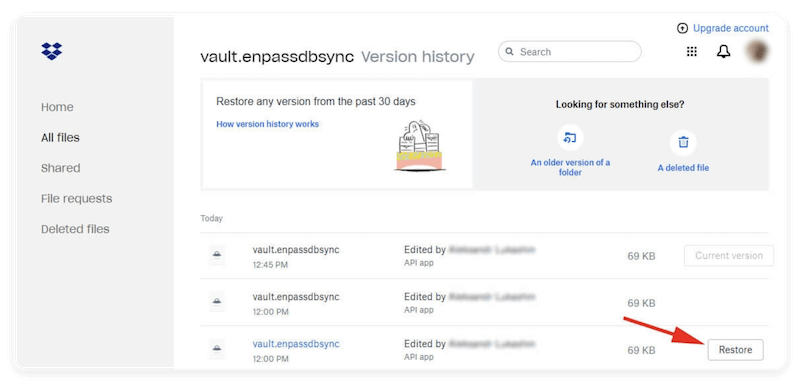Click file icon of second 12:00 PM version

tap(217, 302)
